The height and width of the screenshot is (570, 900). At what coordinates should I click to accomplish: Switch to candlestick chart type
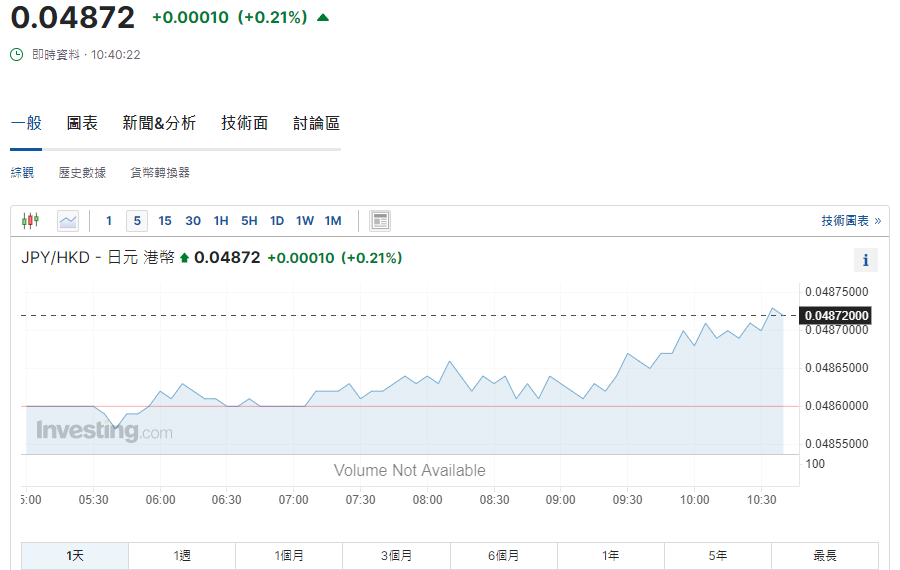click(x=30, y=221)
